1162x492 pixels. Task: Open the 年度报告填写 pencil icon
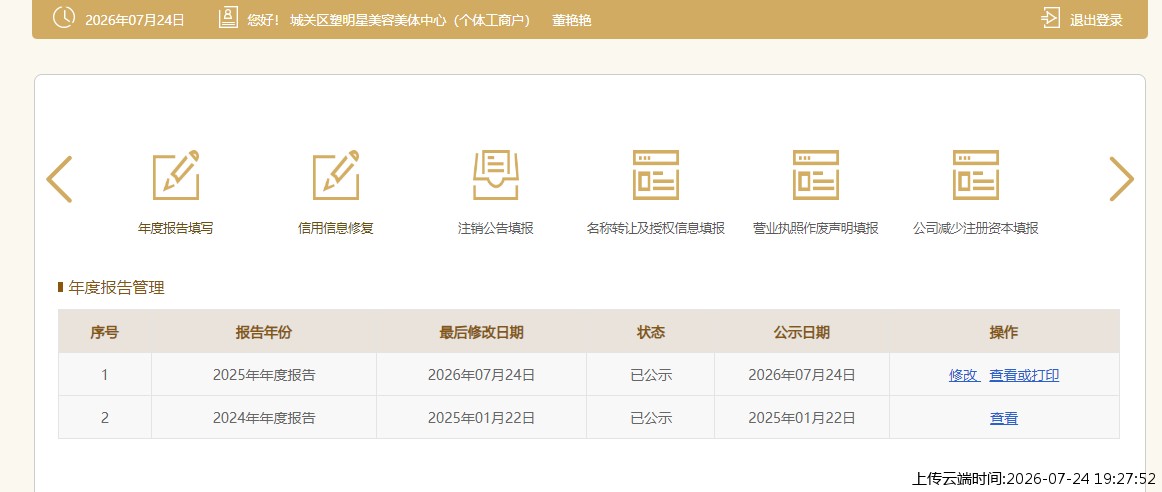pos(176,175)
